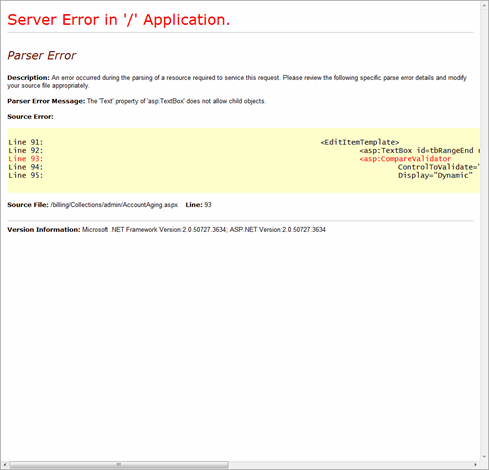
Task: Click the horizontal scrollbar right arrow
Action: [475, 464]
